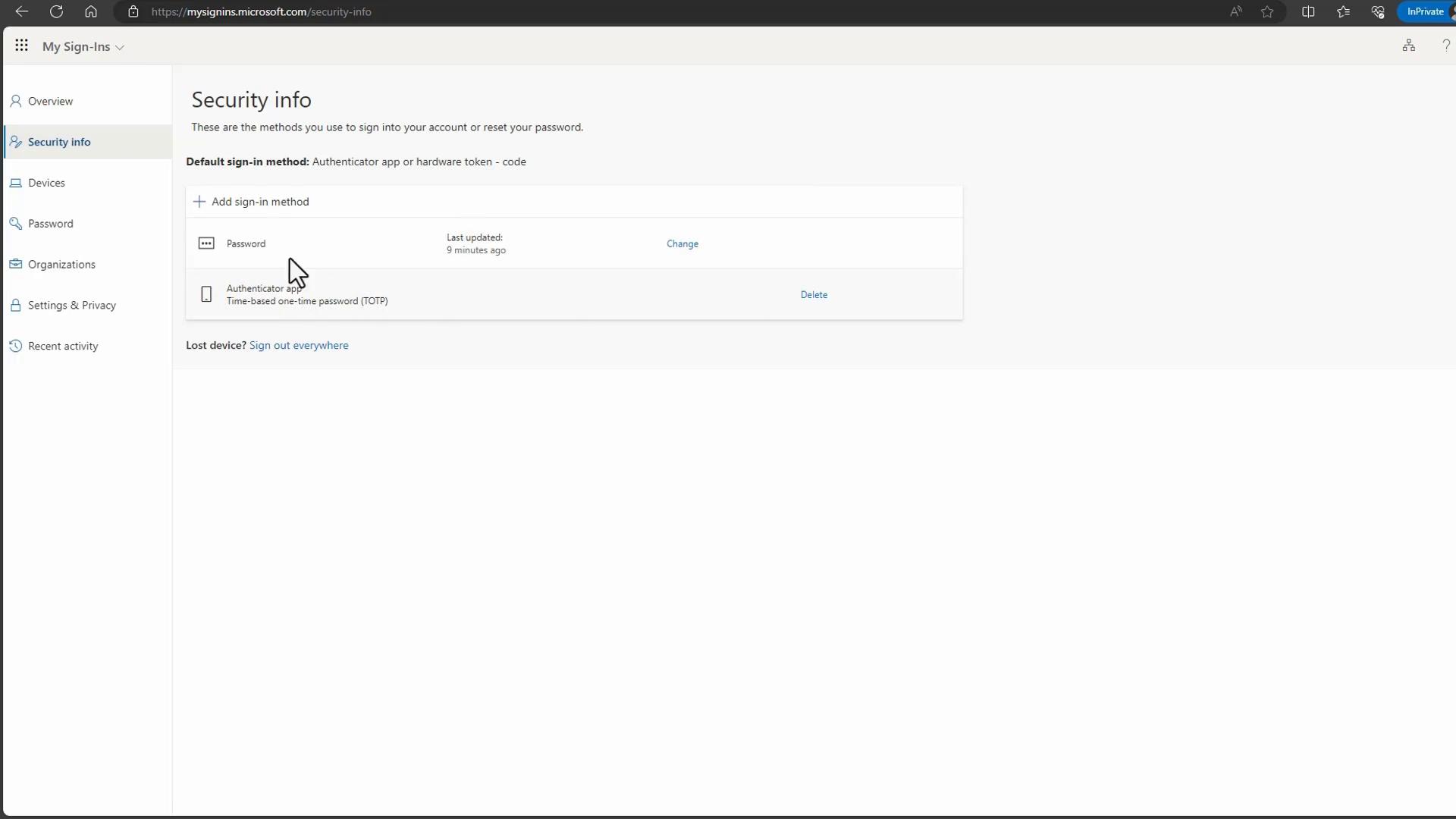Screen dimensions: 1456x819
Task: Open Password in sidebar
Action: (88, 224)
